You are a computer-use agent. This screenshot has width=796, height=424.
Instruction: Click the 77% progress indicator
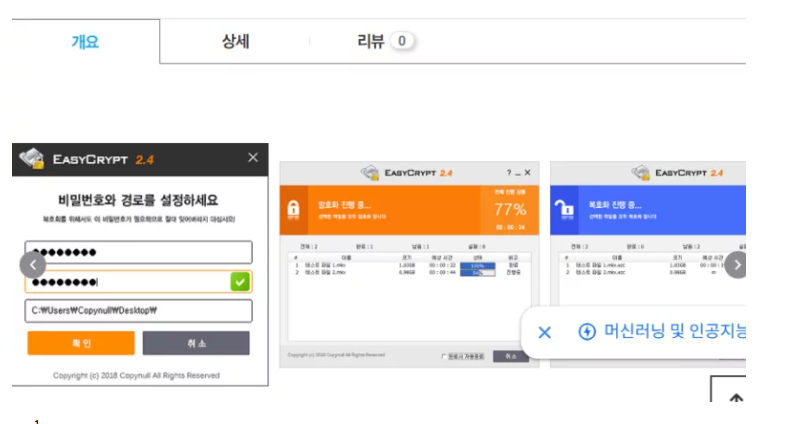tap(510, 209)
